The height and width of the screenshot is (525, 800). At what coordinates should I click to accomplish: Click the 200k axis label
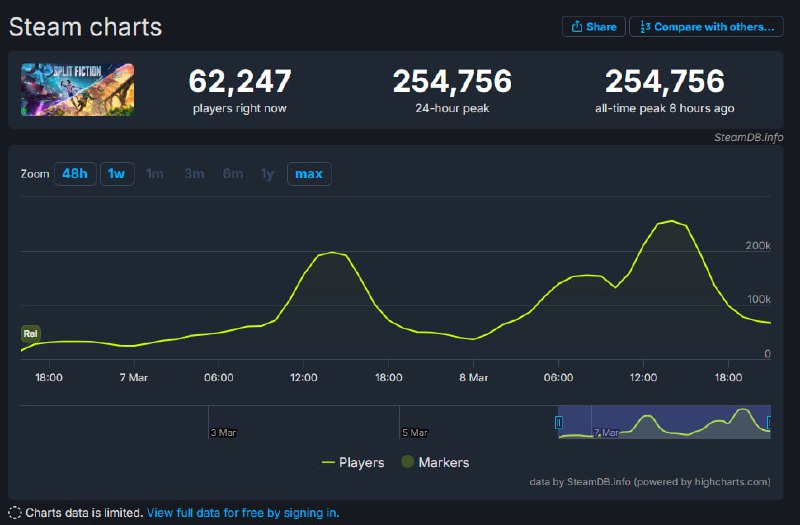(x=758, y=245)
